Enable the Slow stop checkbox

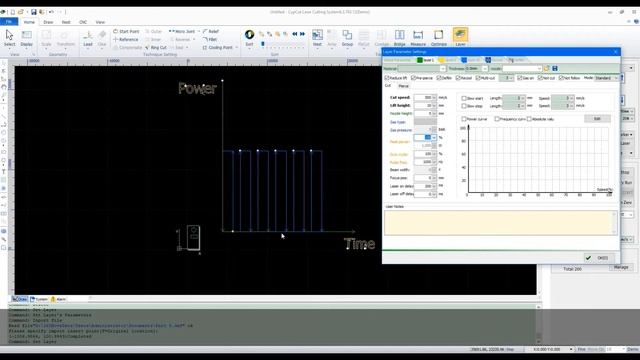coord(464,106)
